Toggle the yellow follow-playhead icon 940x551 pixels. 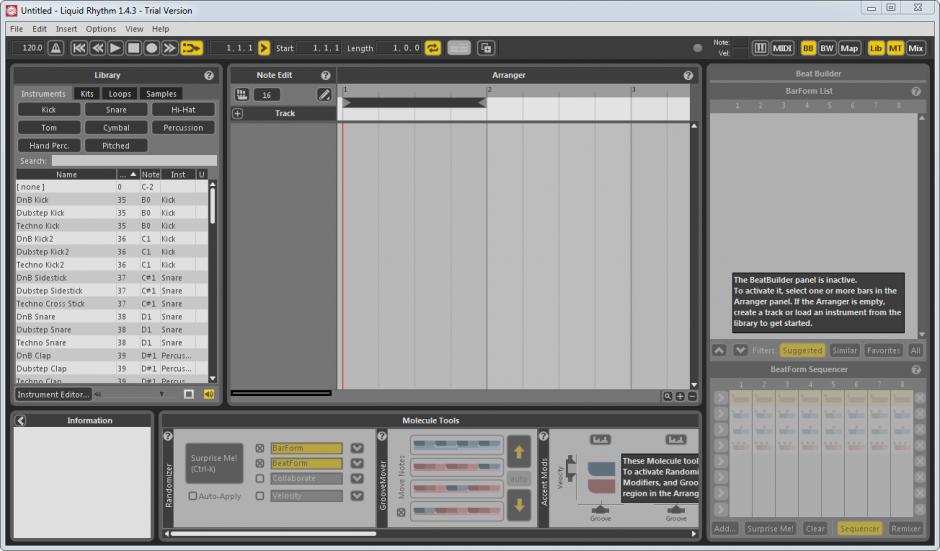(x=191, y=48)
